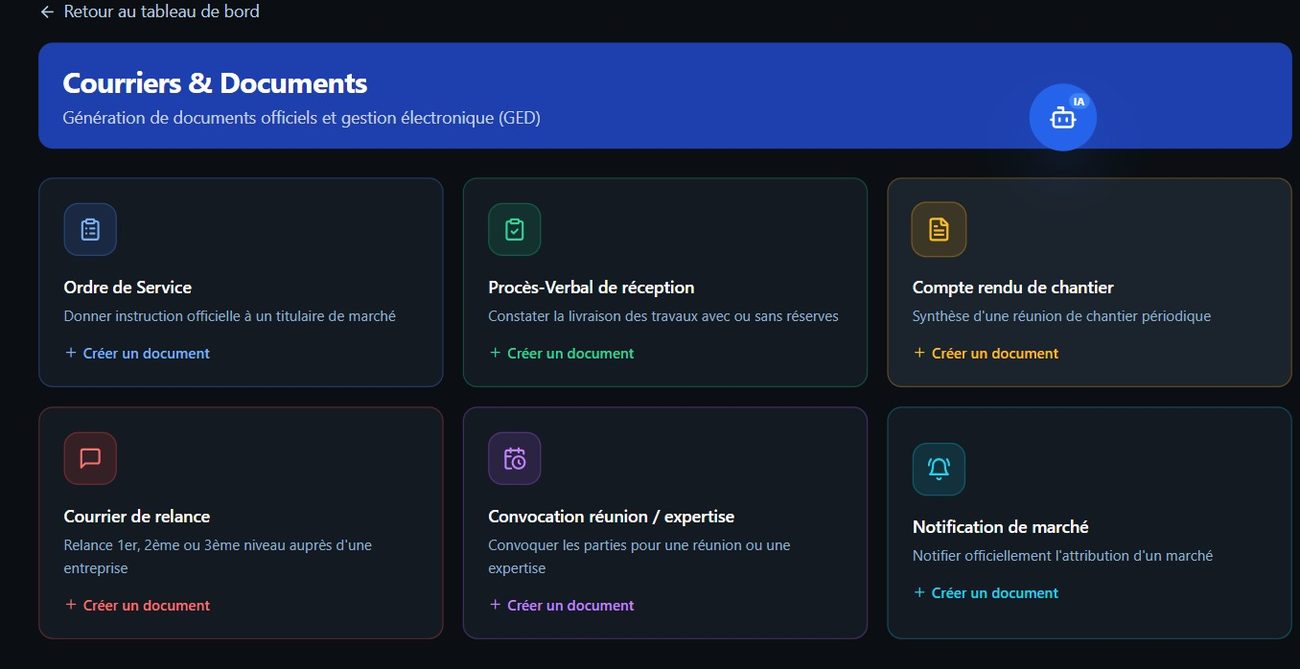Image resolution: width=1300 pixels, height=669 pixels.
Task: Click the Ordre de Service clipboard list icon
Action: tap(90, 229)
